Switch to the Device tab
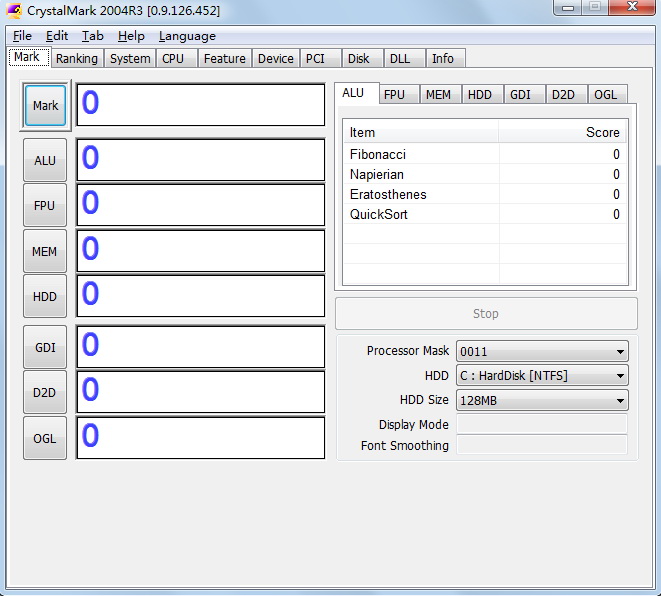This screenshot has height=596, width=661. click(x=276, y=58)
